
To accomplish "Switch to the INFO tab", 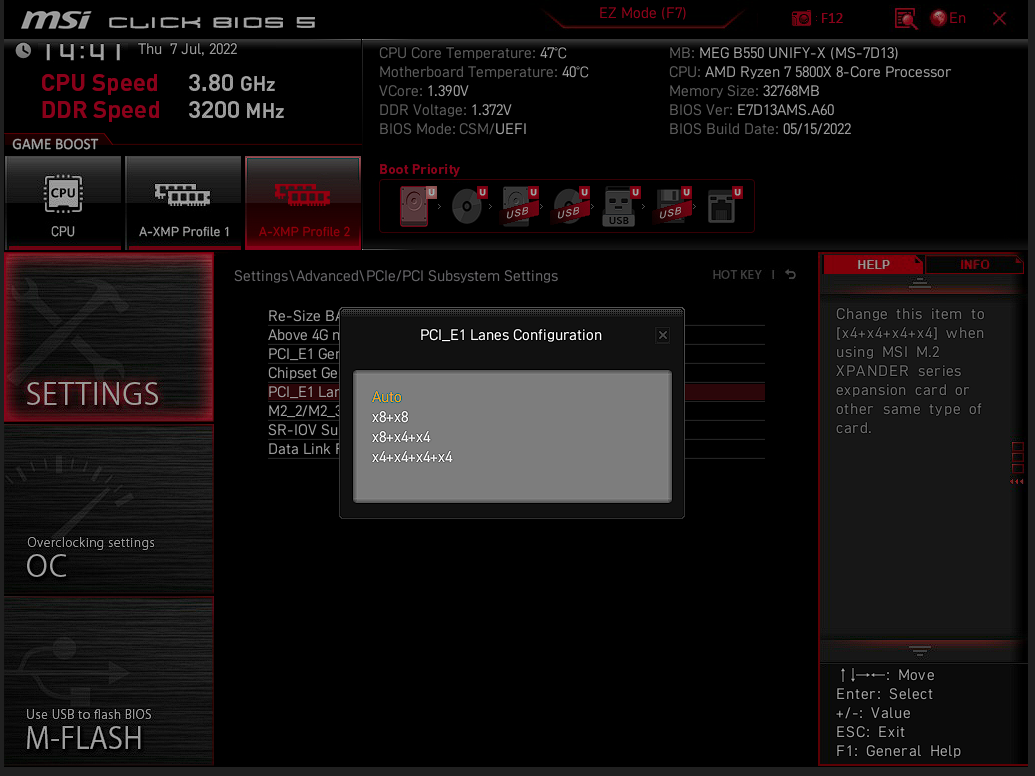I will 974,265.
